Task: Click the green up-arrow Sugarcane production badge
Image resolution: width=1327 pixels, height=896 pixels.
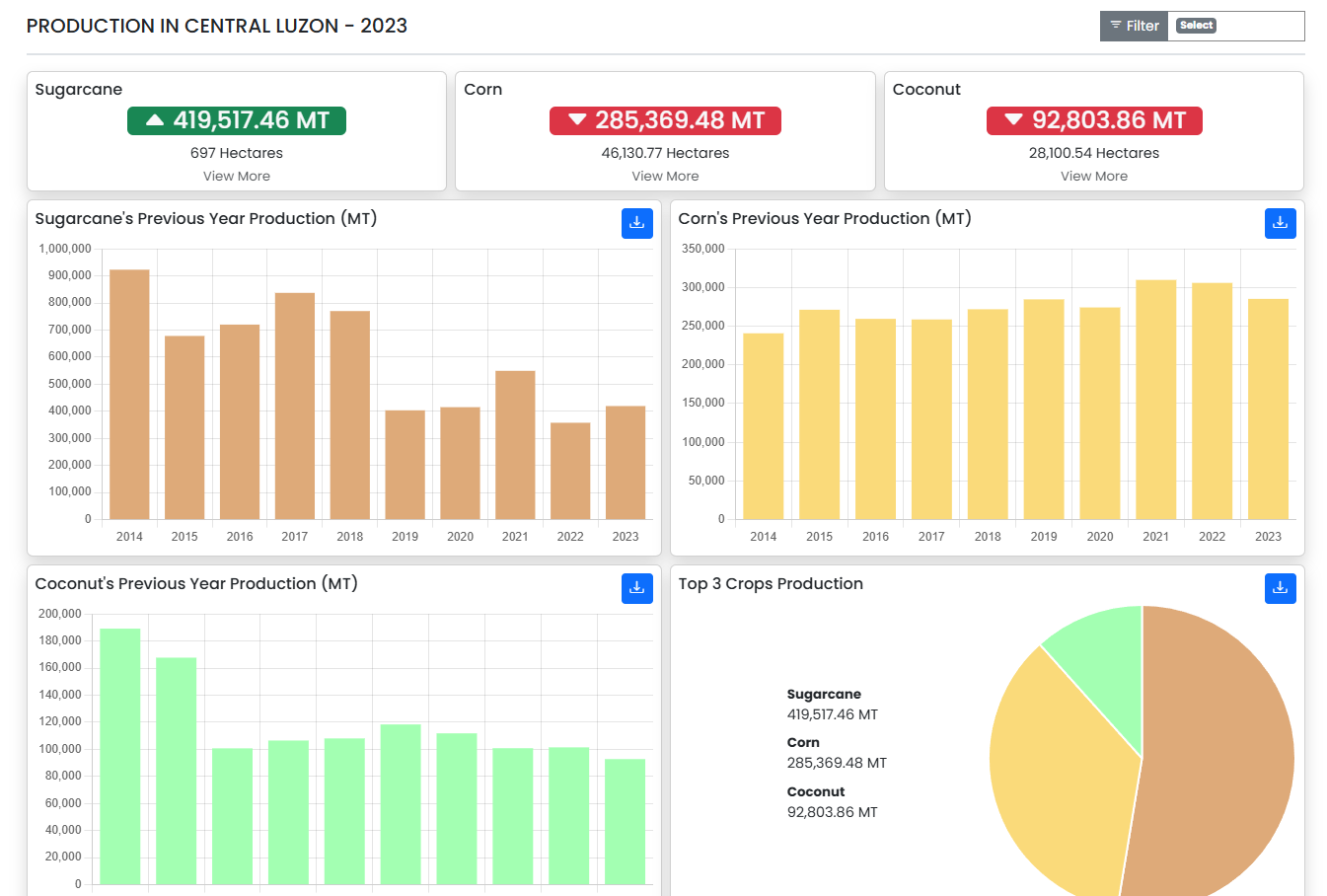Action: point(237,120)
